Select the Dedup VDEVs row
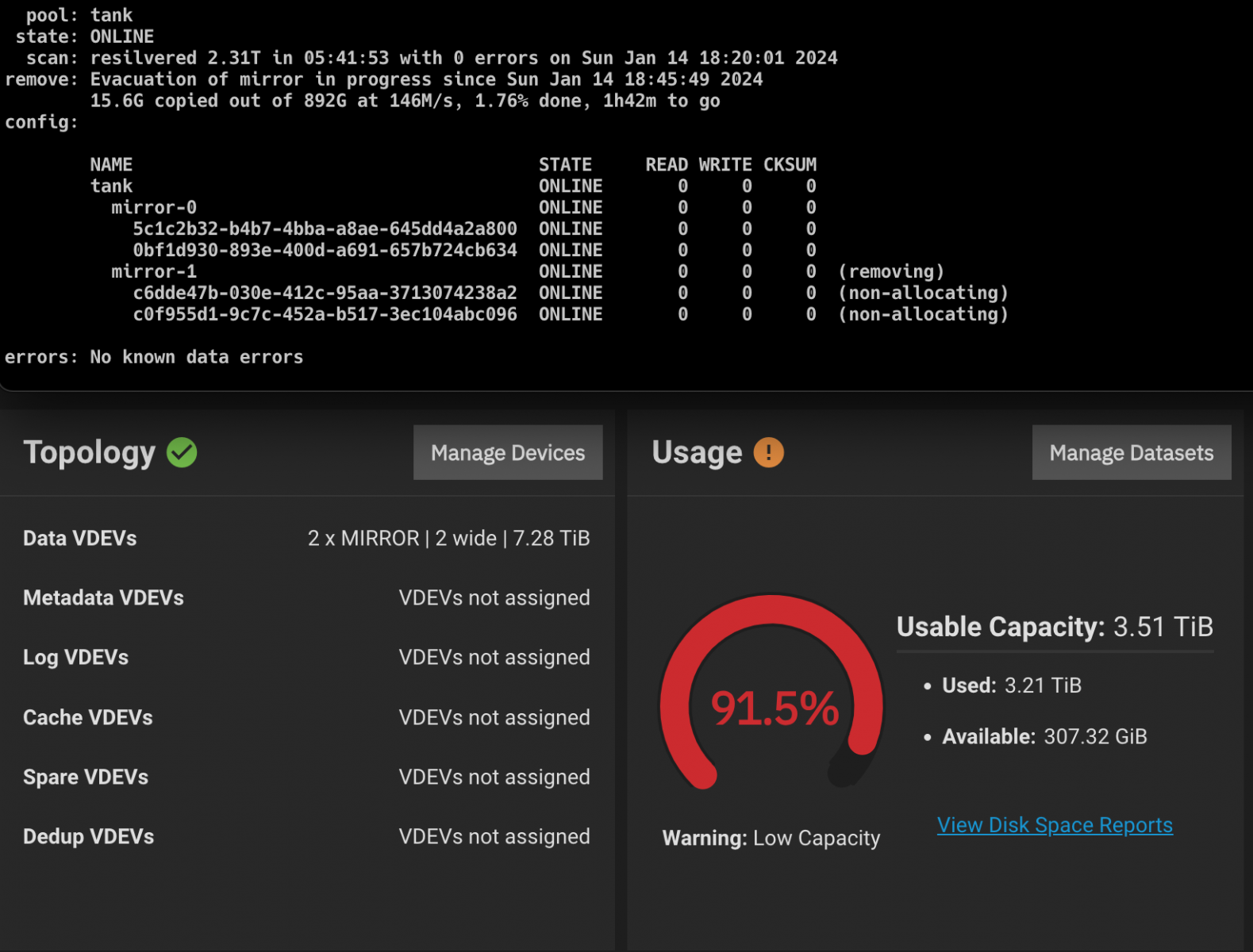The height and width of the screenshot is (952, 1253). pos(306,837)
